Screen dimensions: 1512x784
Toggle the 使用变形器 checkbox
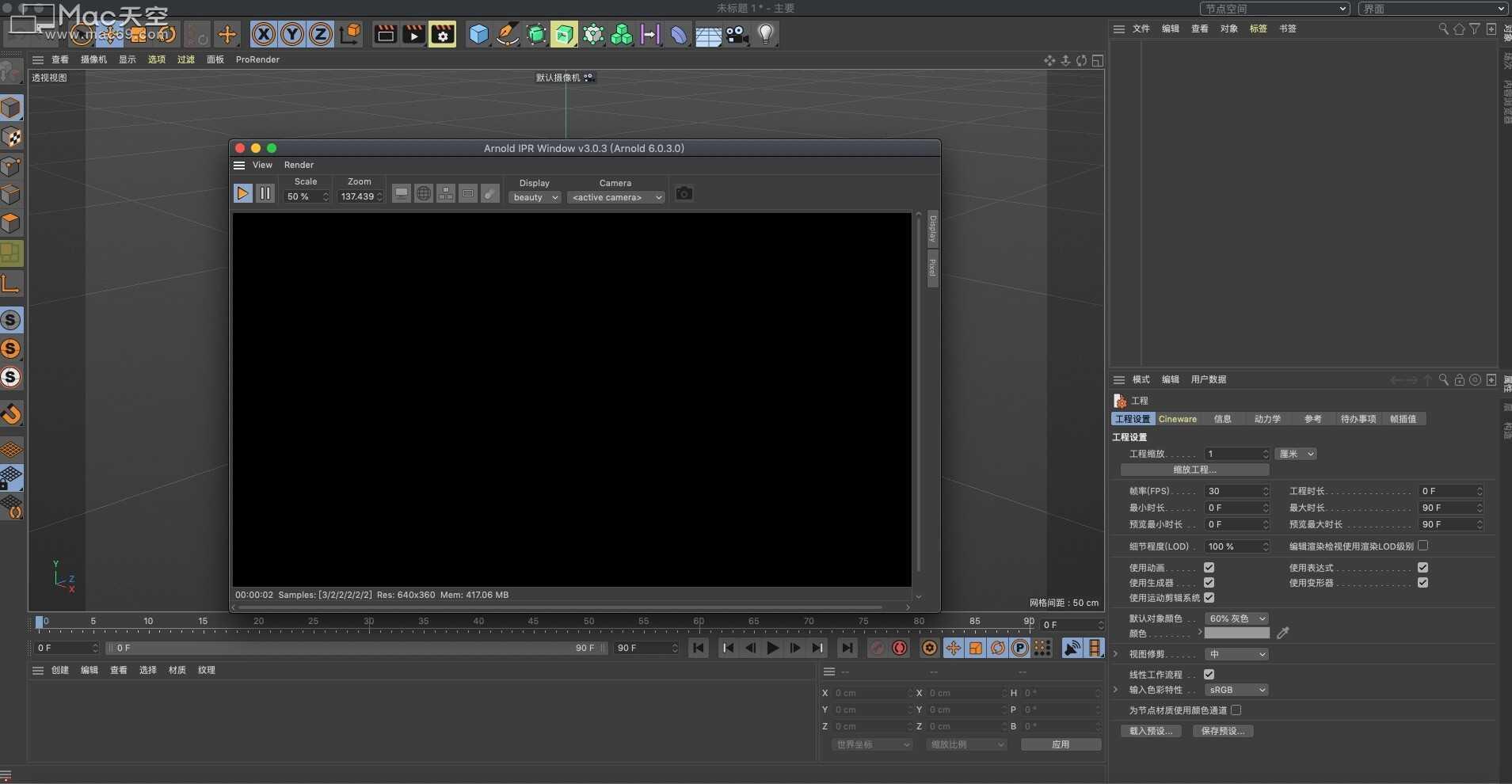[x=1422, y=582]
